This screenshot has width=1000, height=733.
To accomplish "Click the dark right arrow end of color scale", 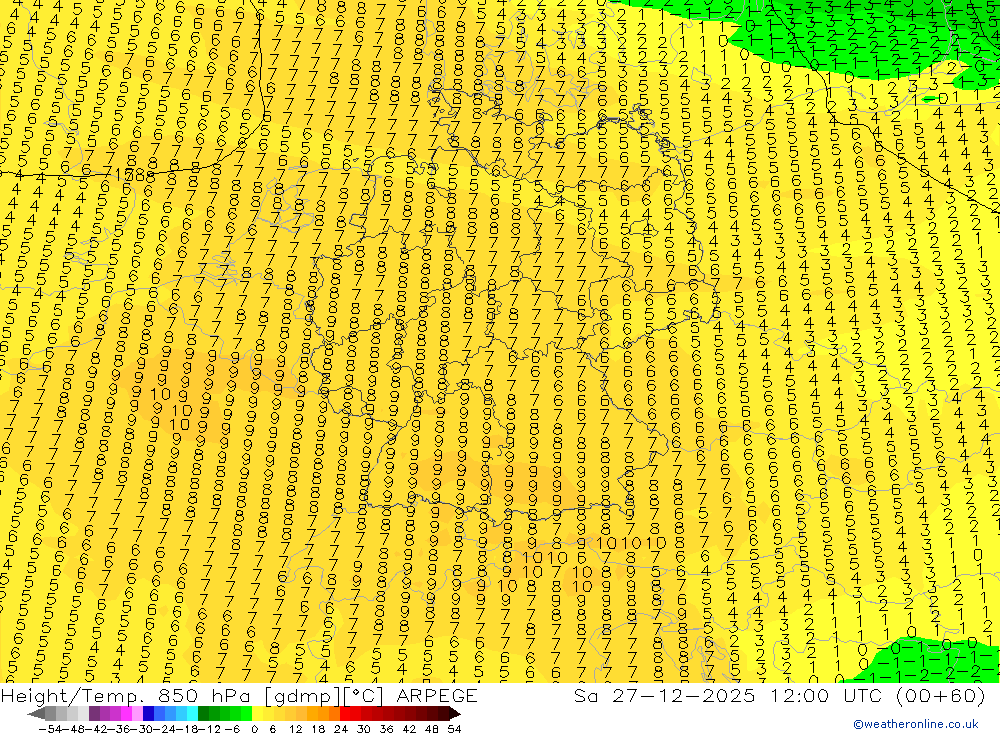I will pyautogui.click(x=455, y=714).
